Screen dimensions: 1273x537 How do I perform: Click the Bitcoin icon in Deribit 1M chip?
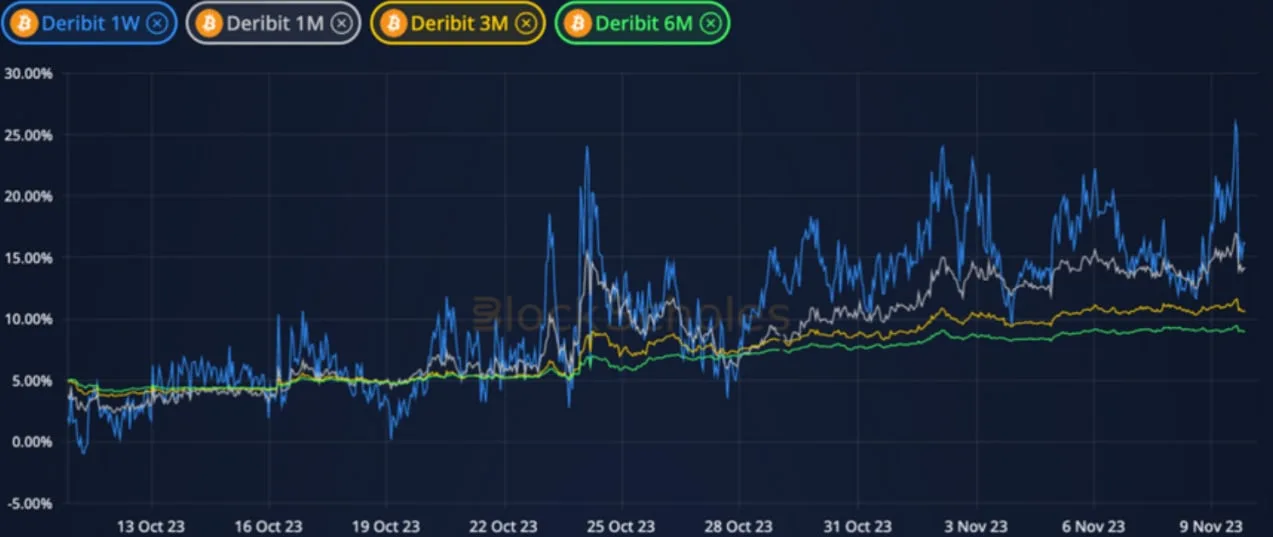(x=209, y=23)
